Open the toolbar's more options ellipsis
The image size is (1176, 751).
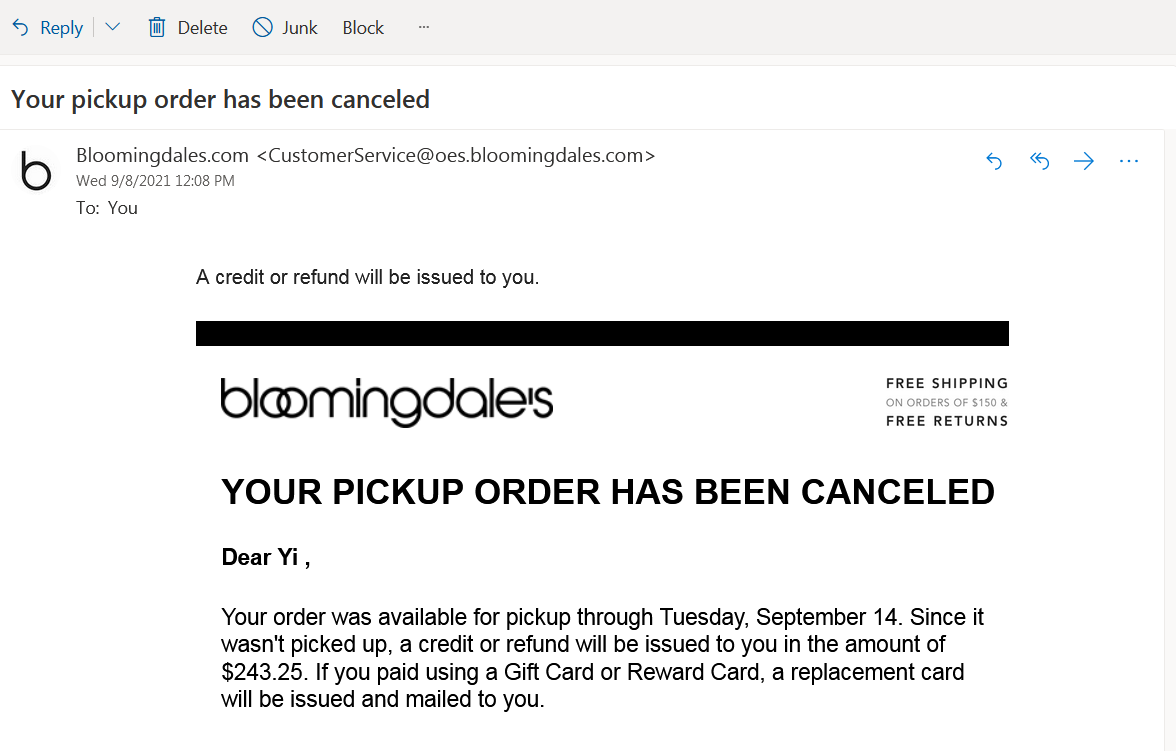pyautogui.click(x=424, y=27)
